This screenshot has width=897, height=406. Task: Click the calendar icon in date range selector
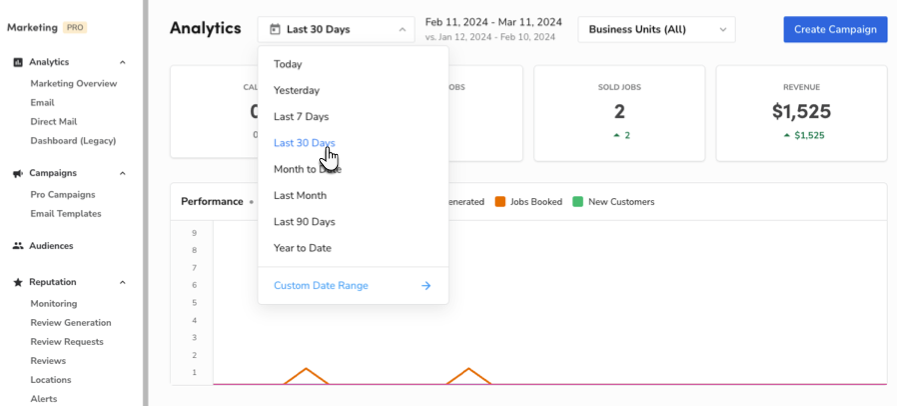(x=275, y=29)
